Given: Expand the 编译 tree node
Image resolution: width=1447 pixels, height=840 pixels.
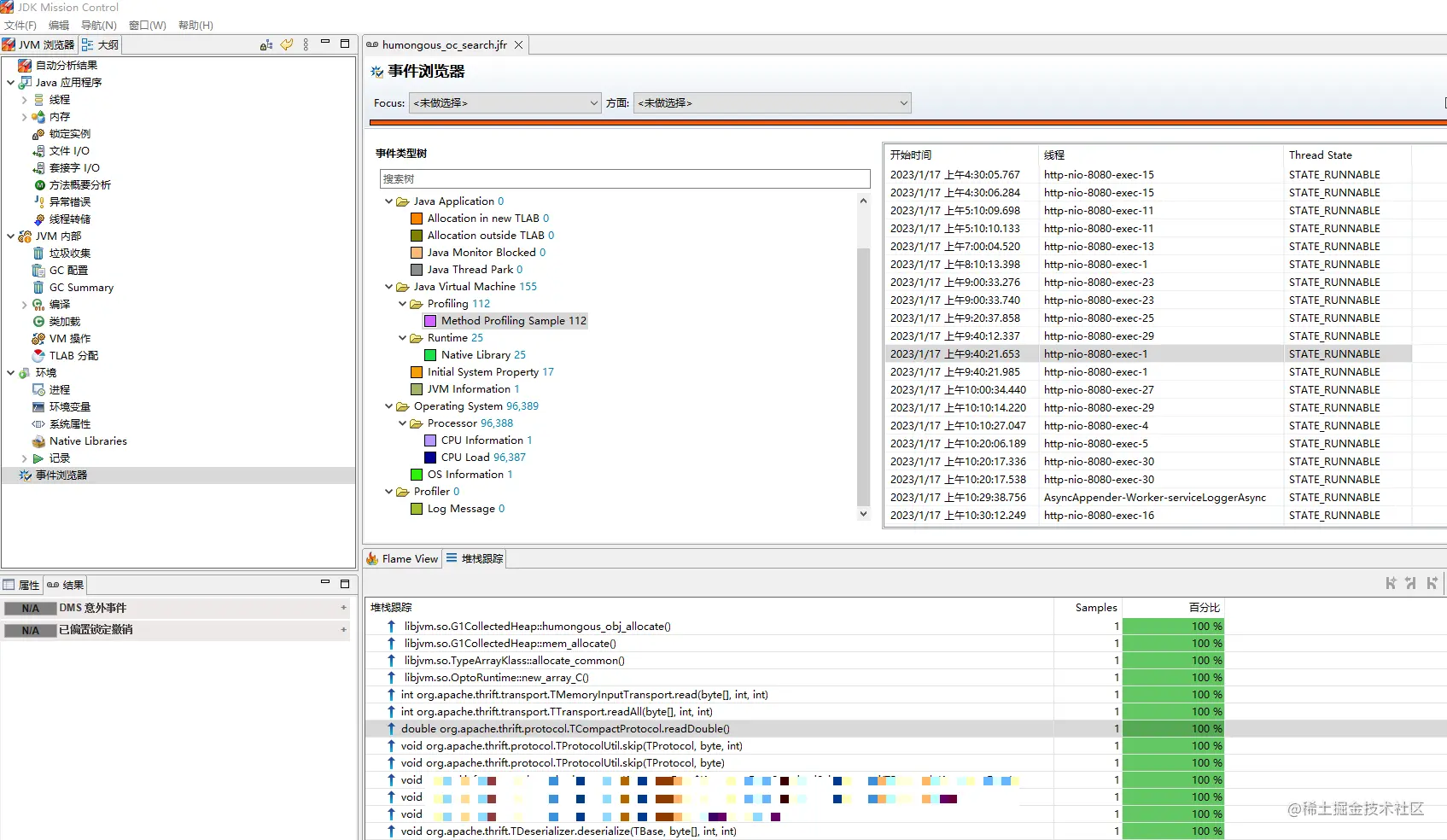Looking at the screenshot, I should tap(24, 305).
